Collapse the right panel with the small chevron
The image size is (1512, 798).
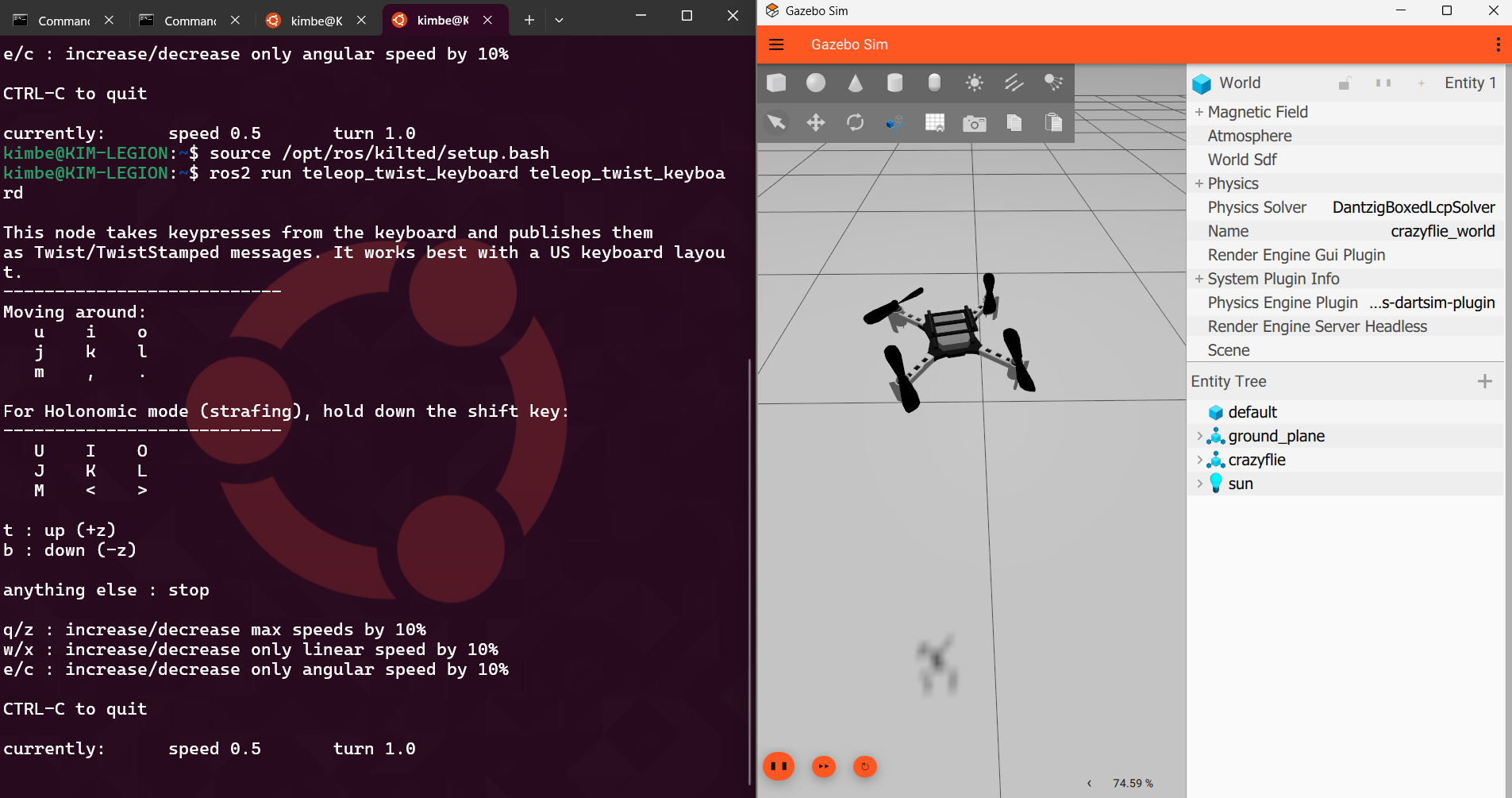tap(1090, 784)
